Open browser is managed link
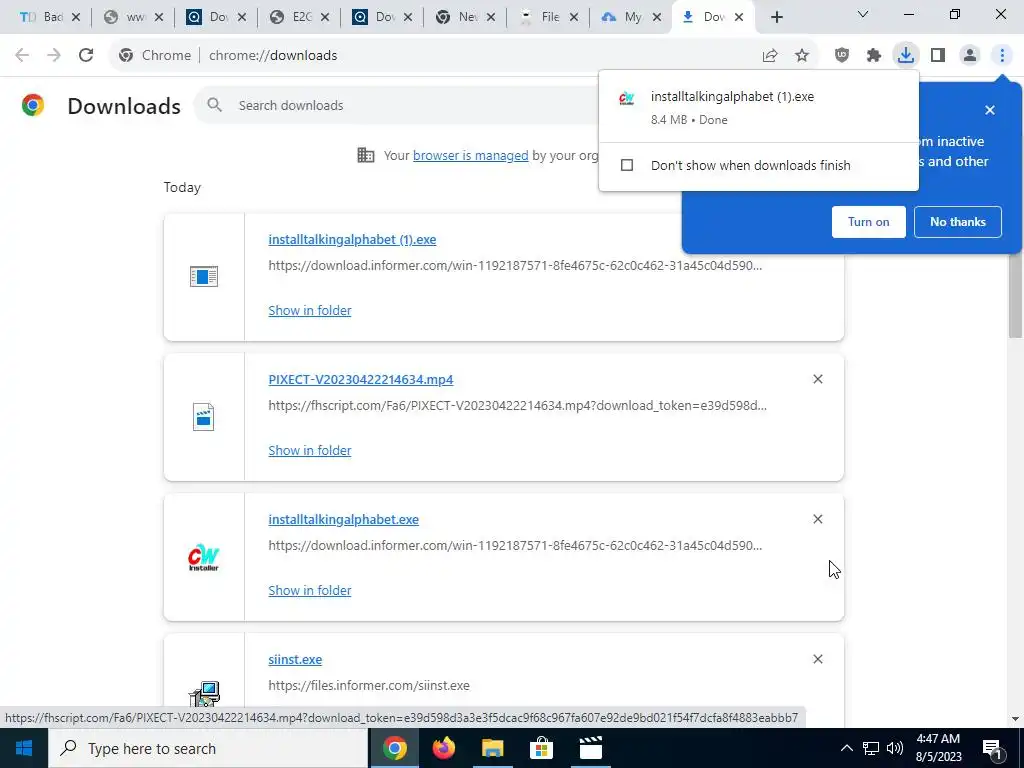 (x=470, y=155)
